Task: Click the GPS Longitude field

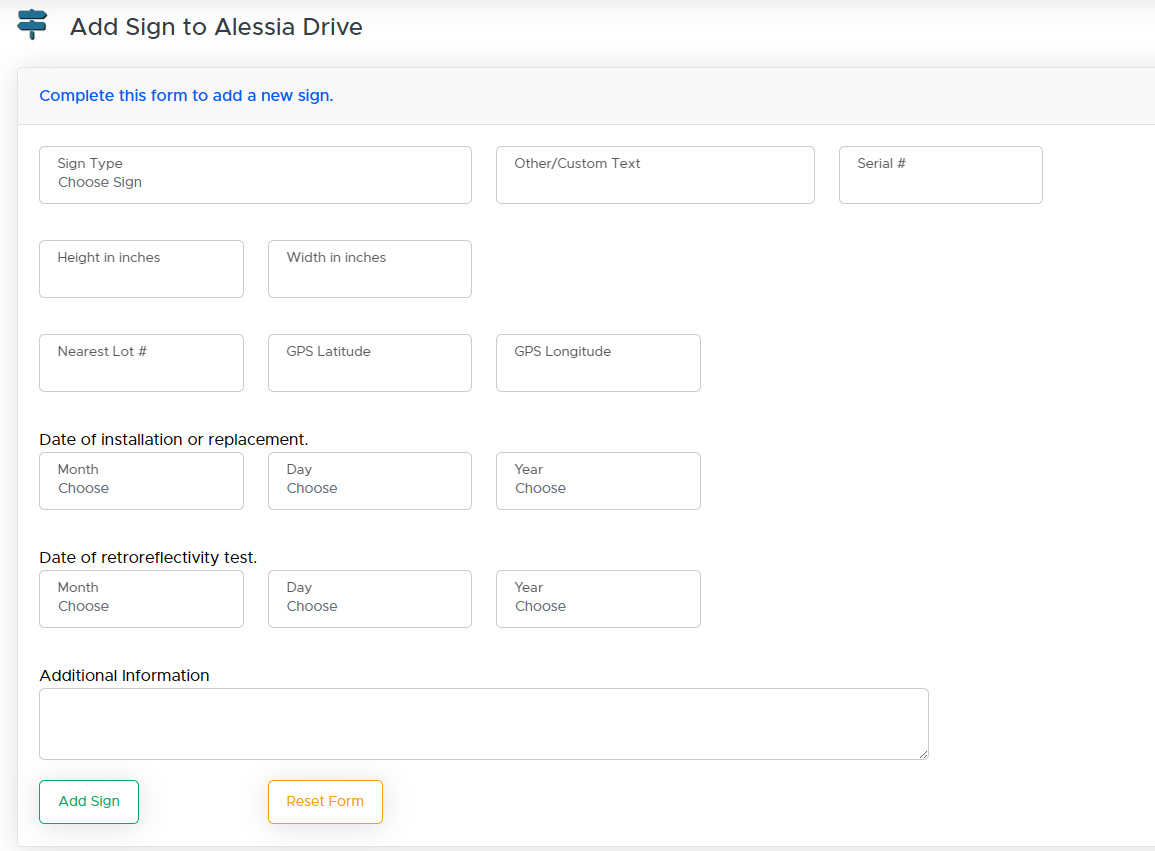Action: point(598,364)
